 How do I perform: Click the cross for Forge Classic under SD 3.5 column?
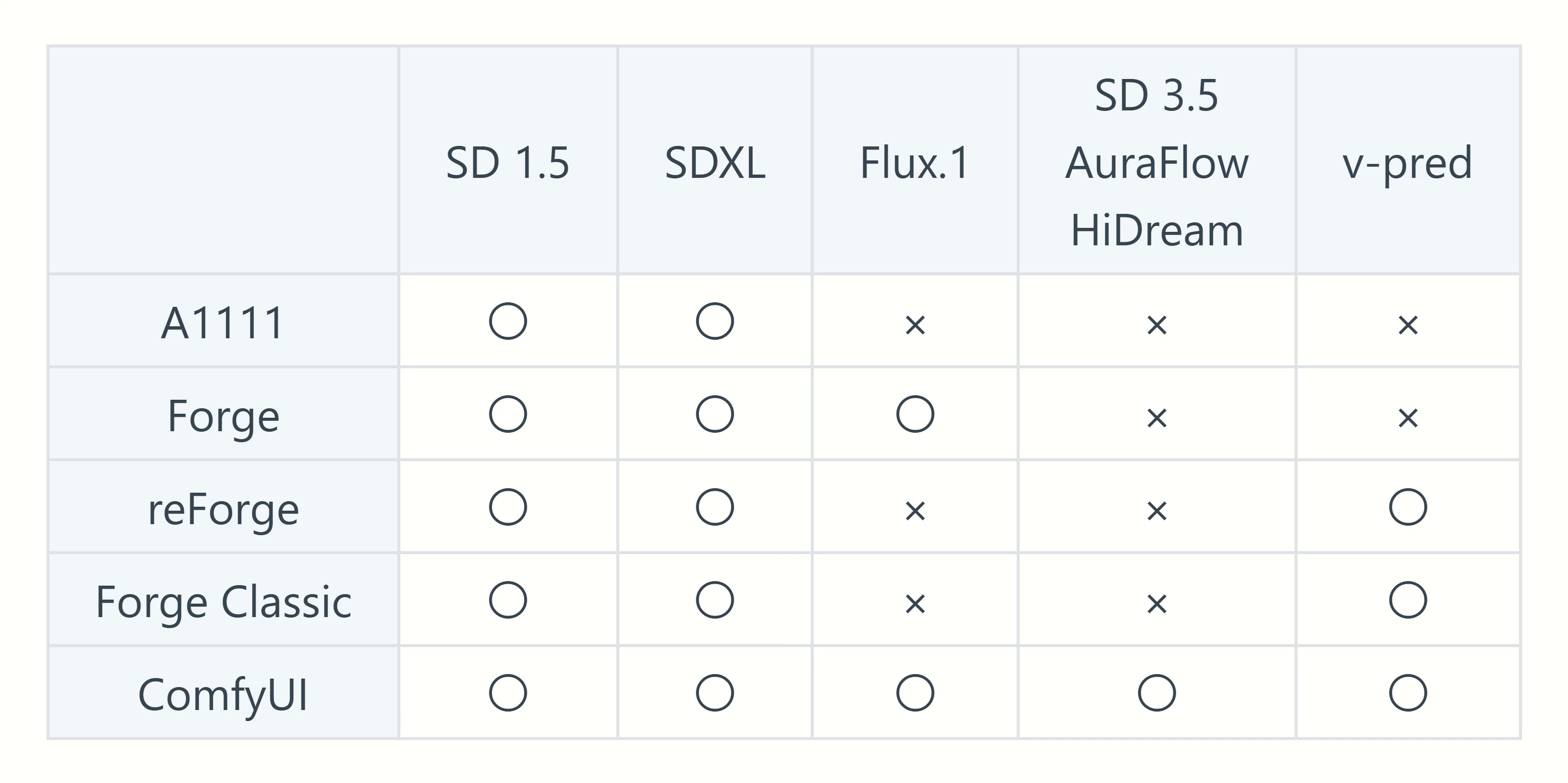1157,604
